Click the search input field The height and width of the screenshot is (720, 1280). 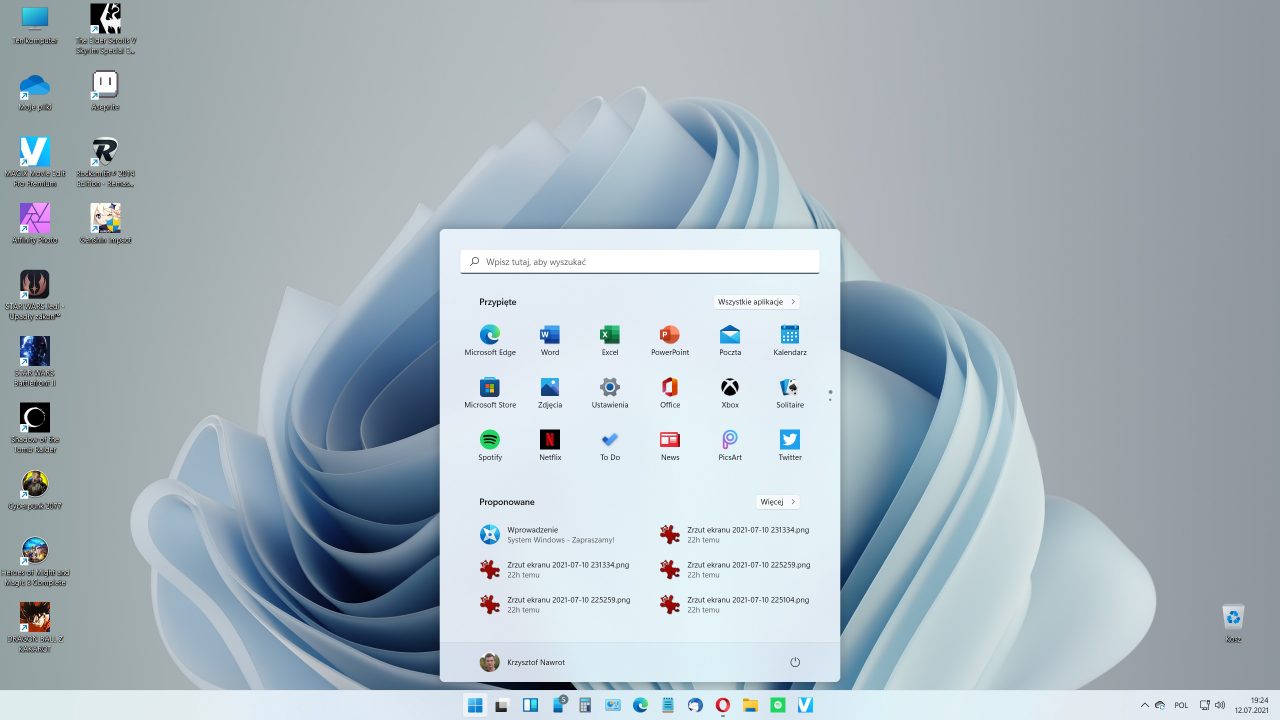click(x=639, y=261)
